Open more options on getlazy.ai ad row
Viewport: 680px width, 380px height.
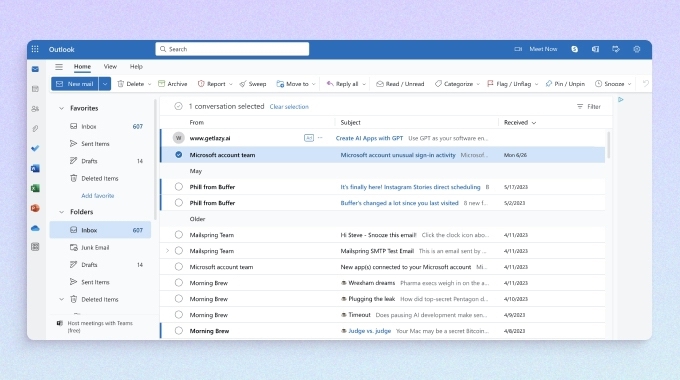(320, 138)
